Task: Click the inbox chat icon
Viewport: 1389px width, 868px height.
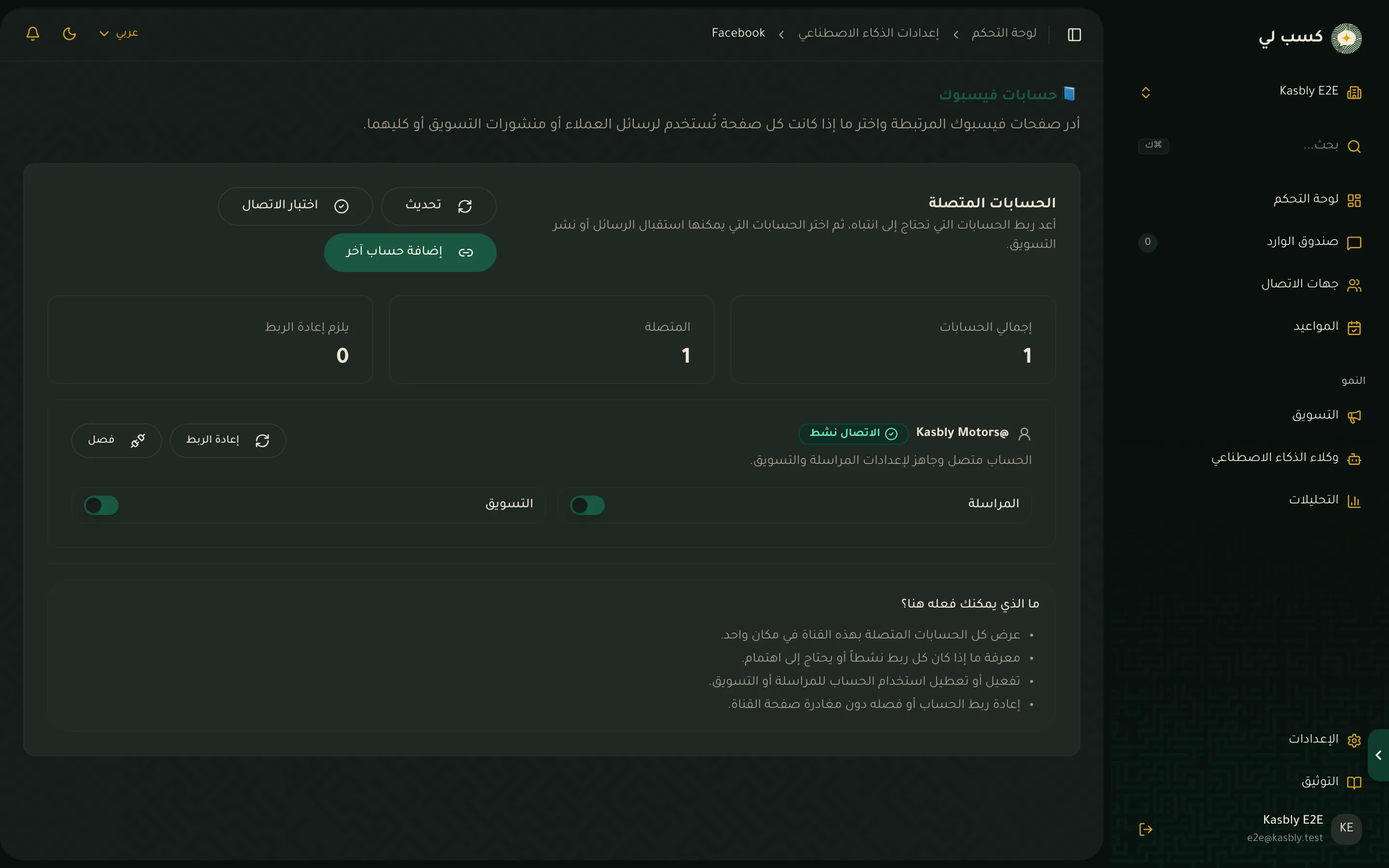Action: [x=1354, y=243]
